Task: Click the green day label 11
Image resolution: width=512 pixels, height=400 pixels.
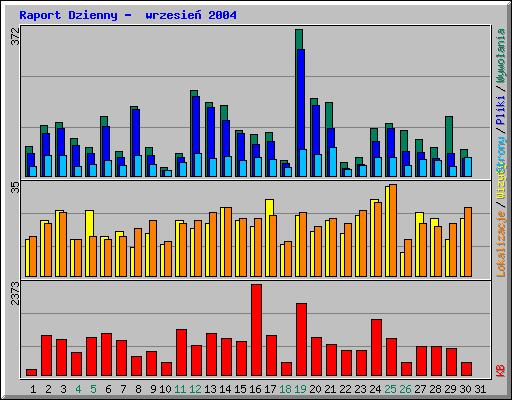Action: [180, 389]
